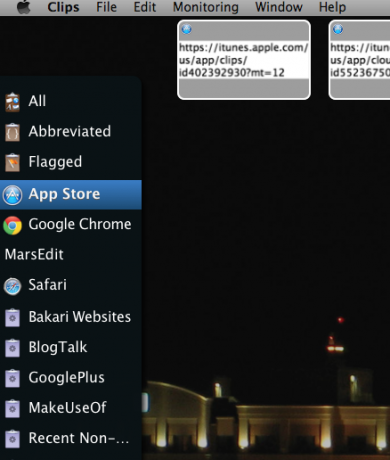Click the BlogTalk clipboard icon

pyautogui.click(x=12, y=348)
